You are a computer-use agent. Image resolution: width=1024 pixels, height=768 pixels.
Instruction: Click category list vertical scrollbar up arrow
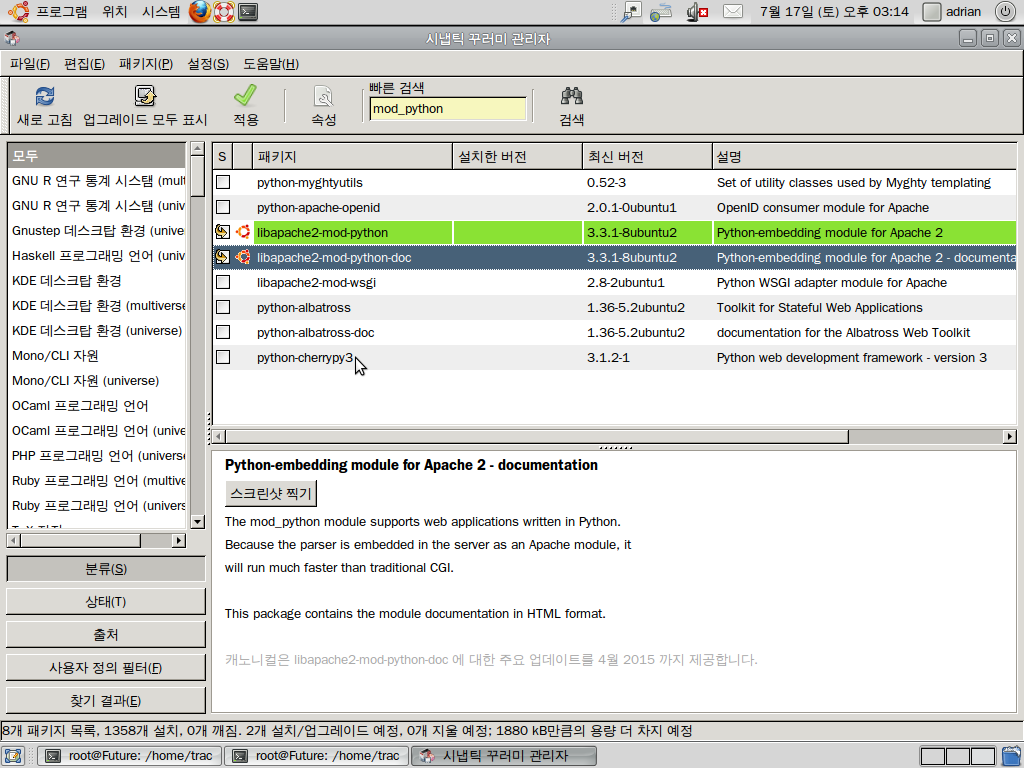click(x=197, y=149)
